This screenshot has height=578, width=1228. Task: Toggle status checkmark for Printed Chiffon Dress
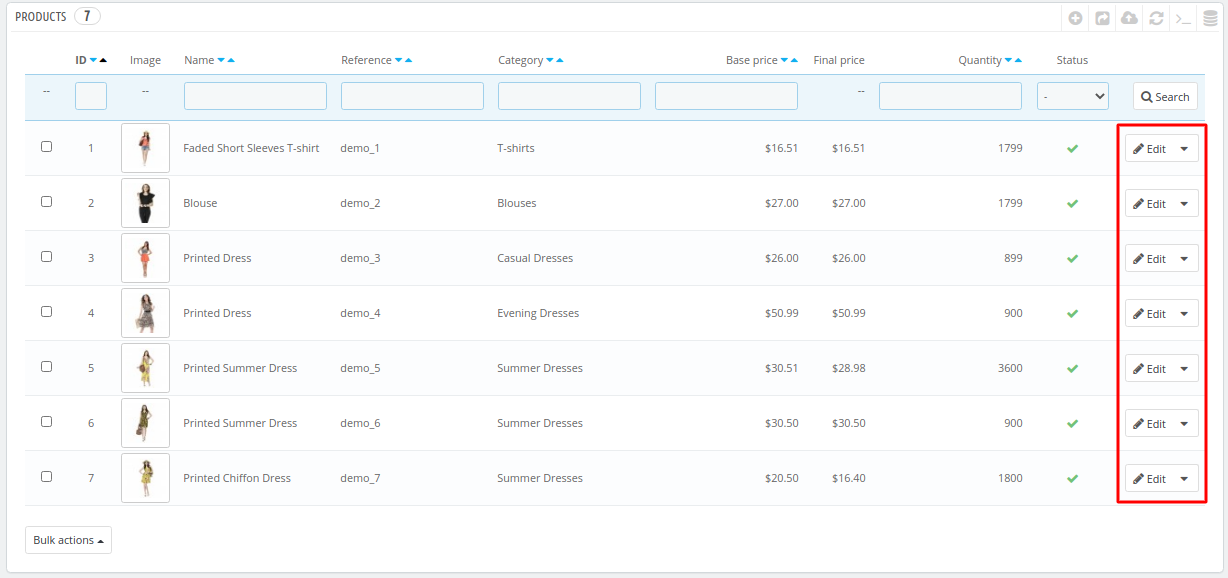pos(1072,478)
